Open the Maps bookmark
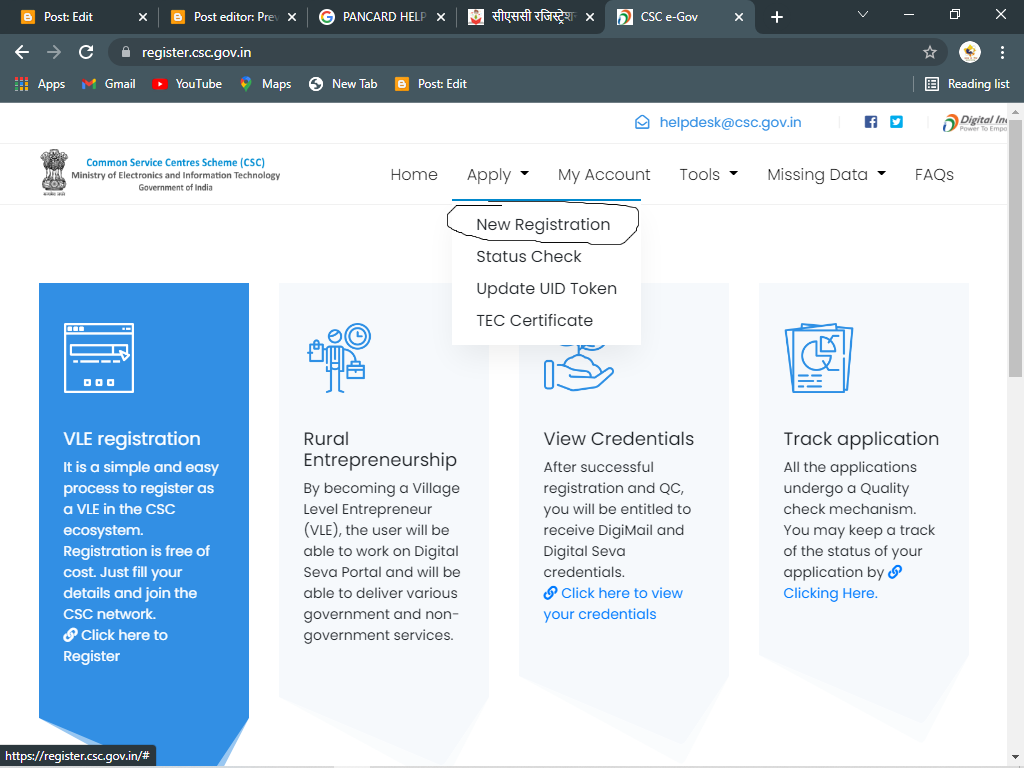 pos(265,84)
